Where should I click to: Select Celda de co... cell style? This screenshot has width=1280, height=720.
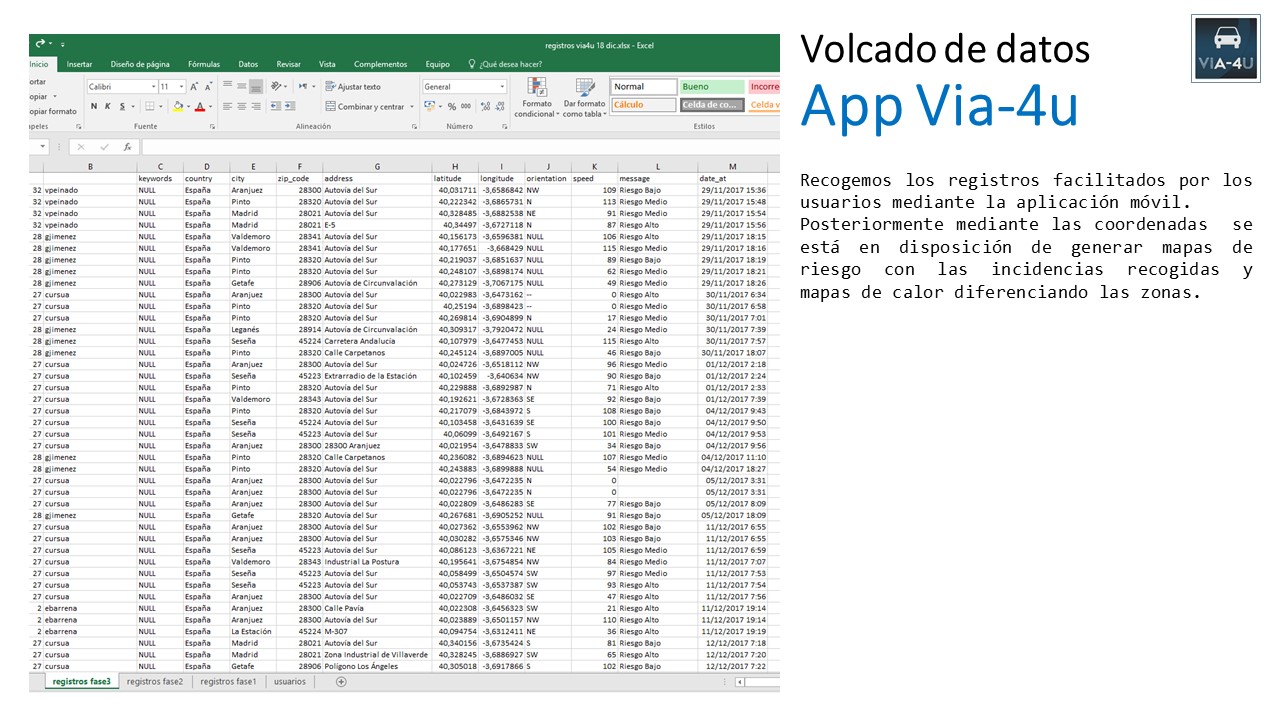point(711,105)
